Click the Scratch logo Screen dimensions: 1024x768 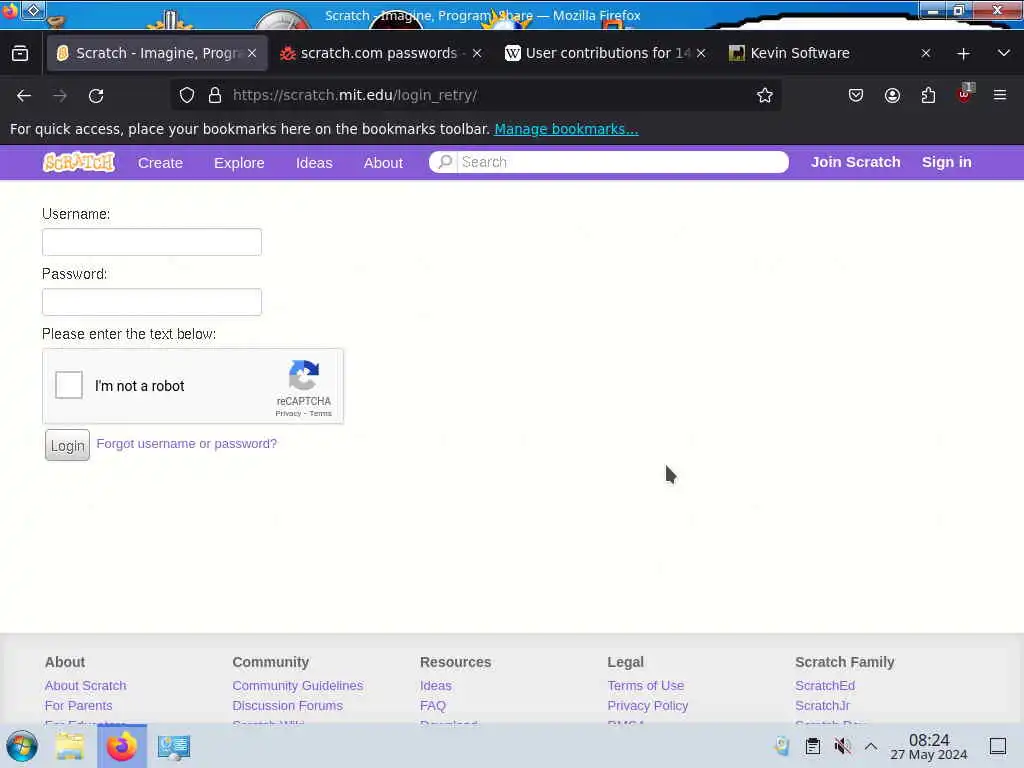(79, 162)
